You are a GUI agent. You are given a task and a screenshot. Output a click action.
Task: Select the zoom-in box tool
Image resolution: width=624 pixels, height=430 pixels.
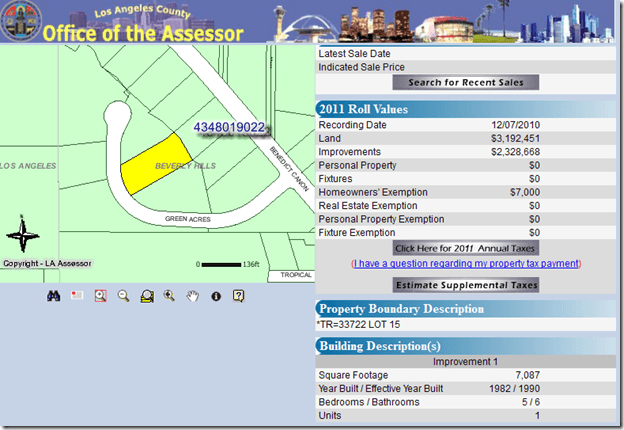(100, 296)
